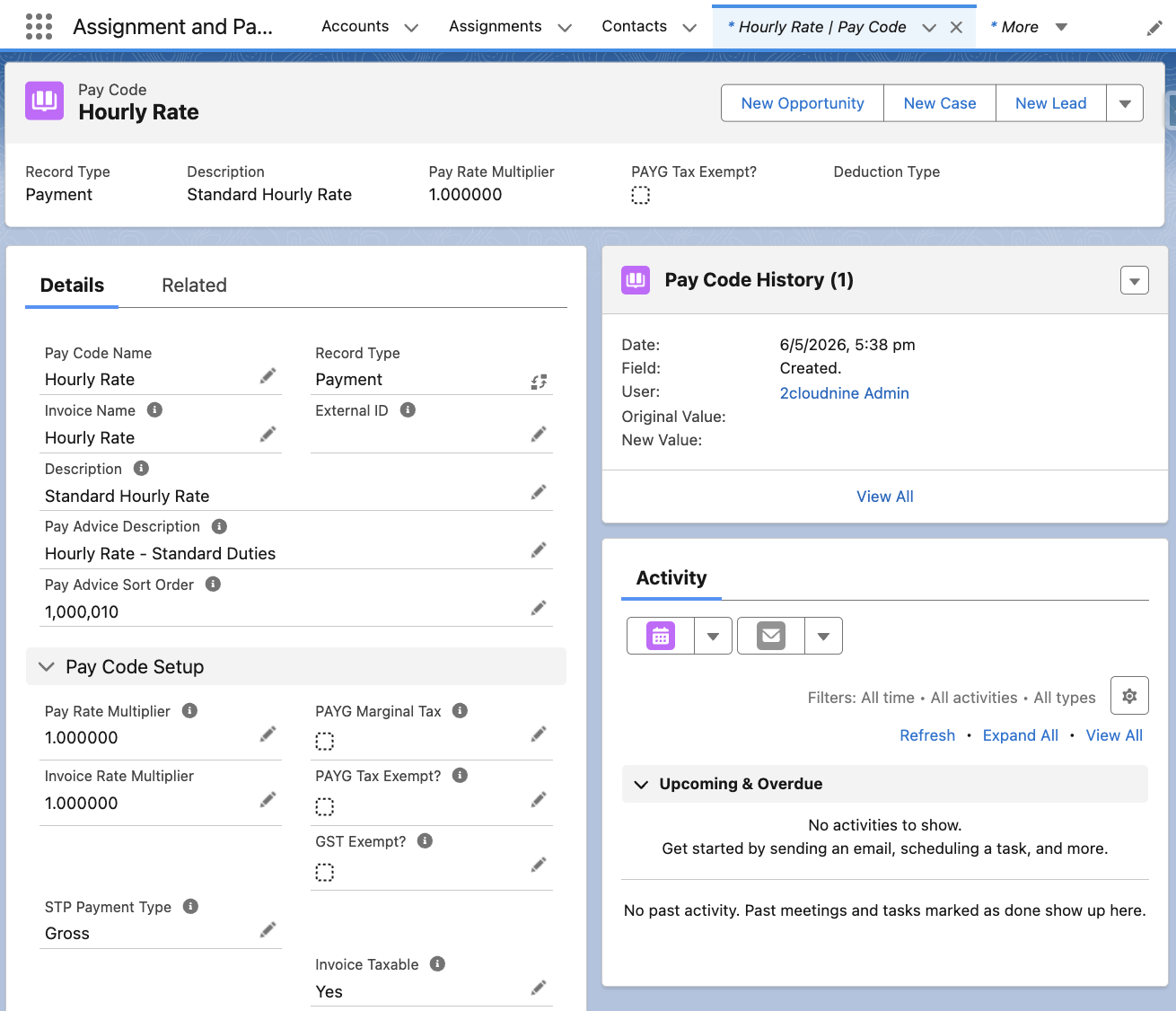Image resolution: width=1176 pixels, height=1011 pixels.
Task: Edit the Invoice Taxable pencil
Action: click(x=539, y=988)
